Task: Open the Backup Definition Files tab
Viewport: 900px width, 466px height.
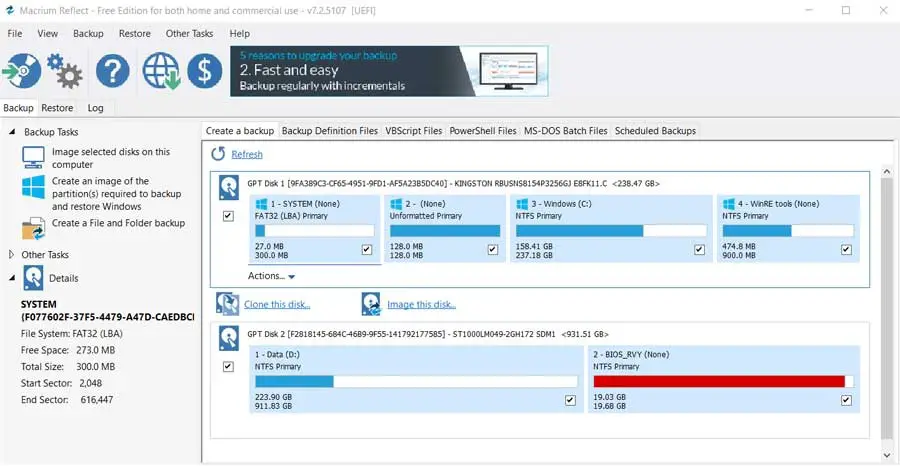Action: (x=330, y=131)
